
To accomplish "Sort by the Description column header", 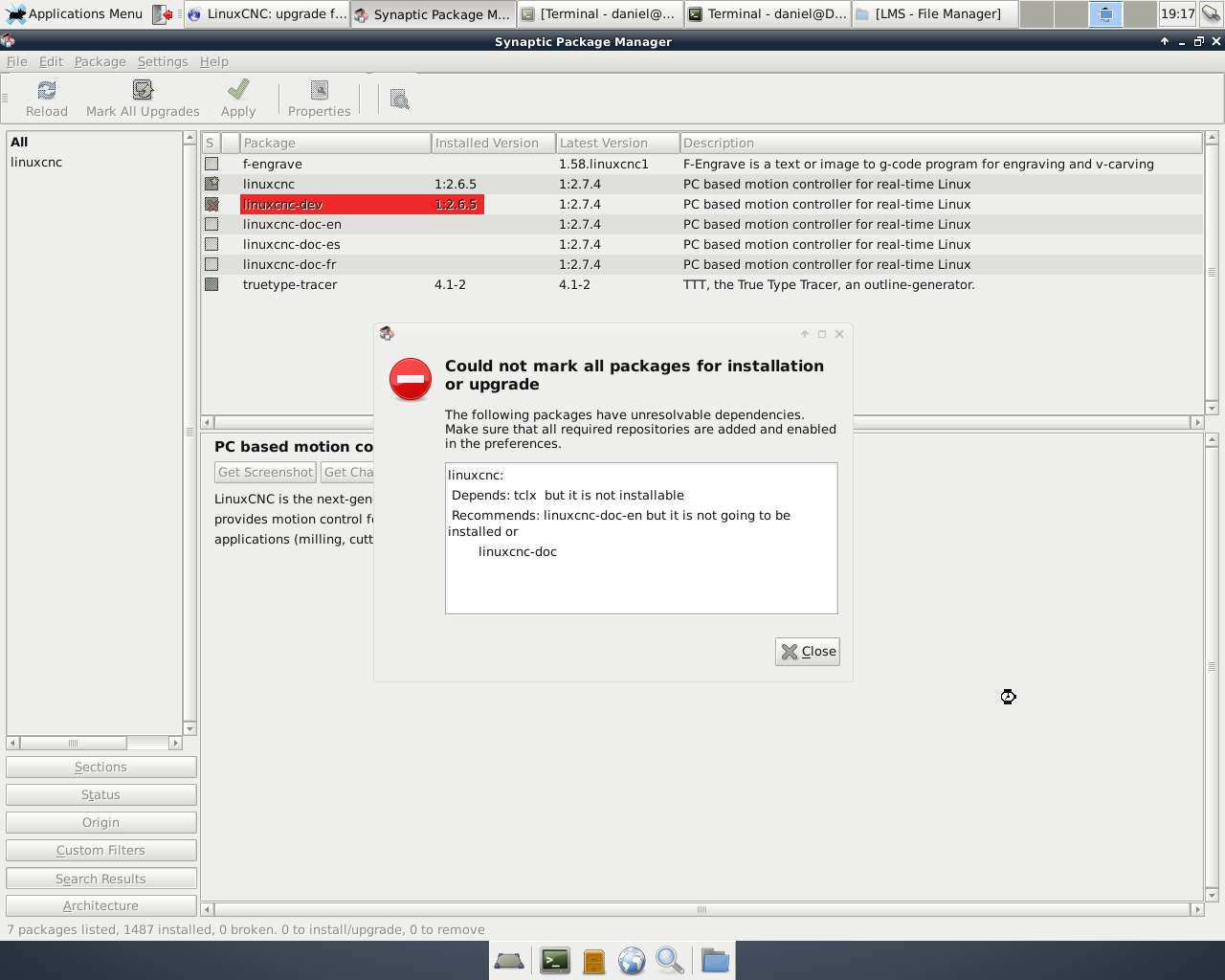I will point(942,143).
